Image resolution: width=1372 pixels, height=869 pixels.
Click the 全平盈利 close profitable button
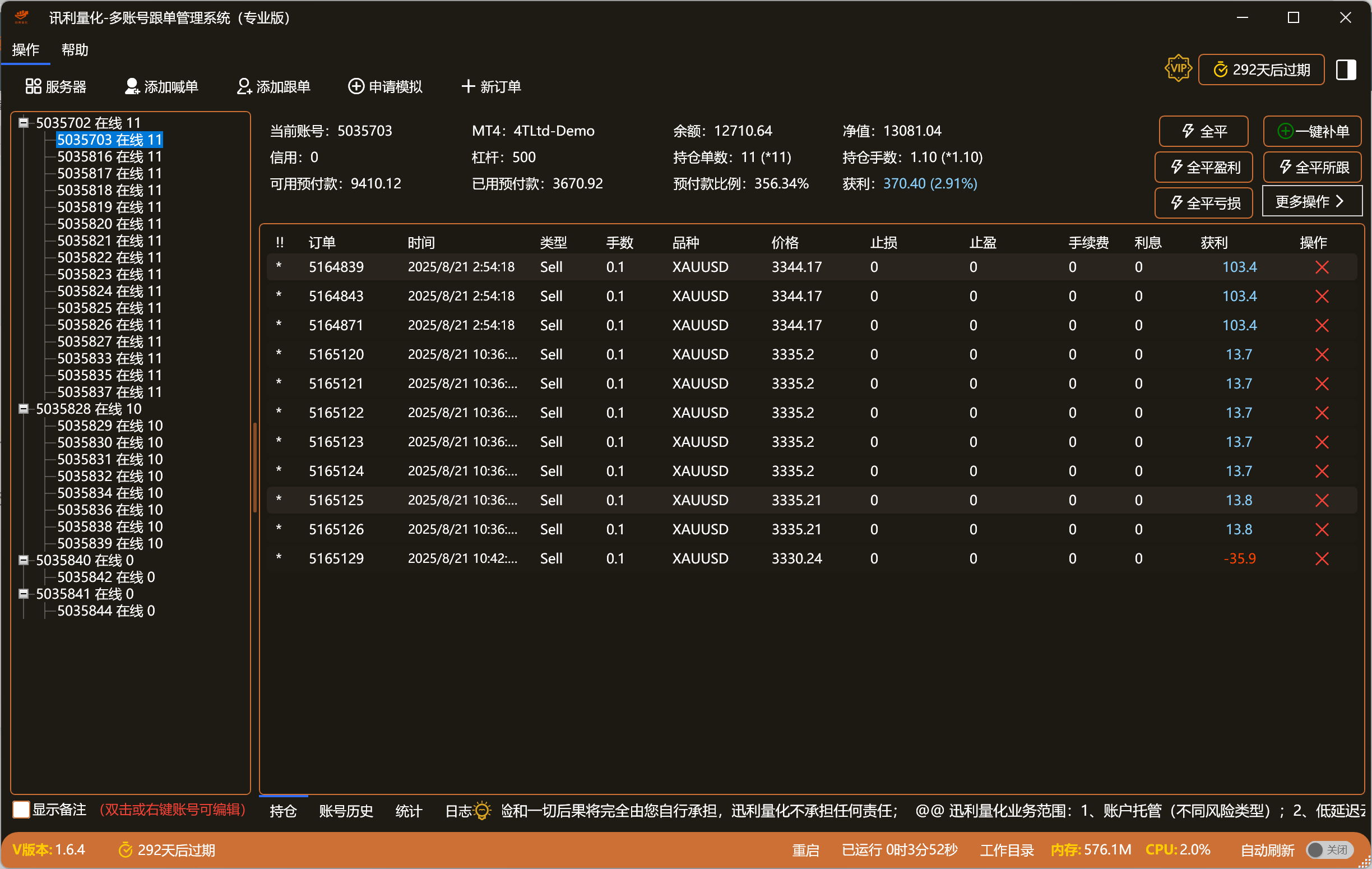coord(1204,168)
